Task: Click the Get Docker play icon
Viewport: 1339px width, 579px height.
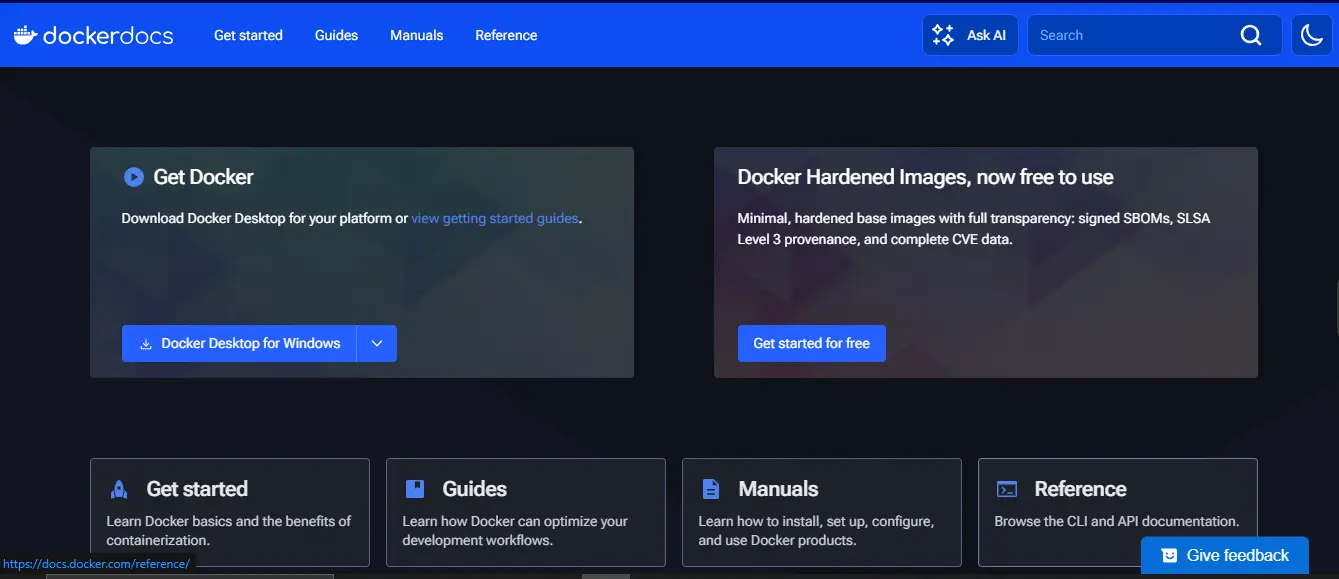Action: click(x=133, y=177)
